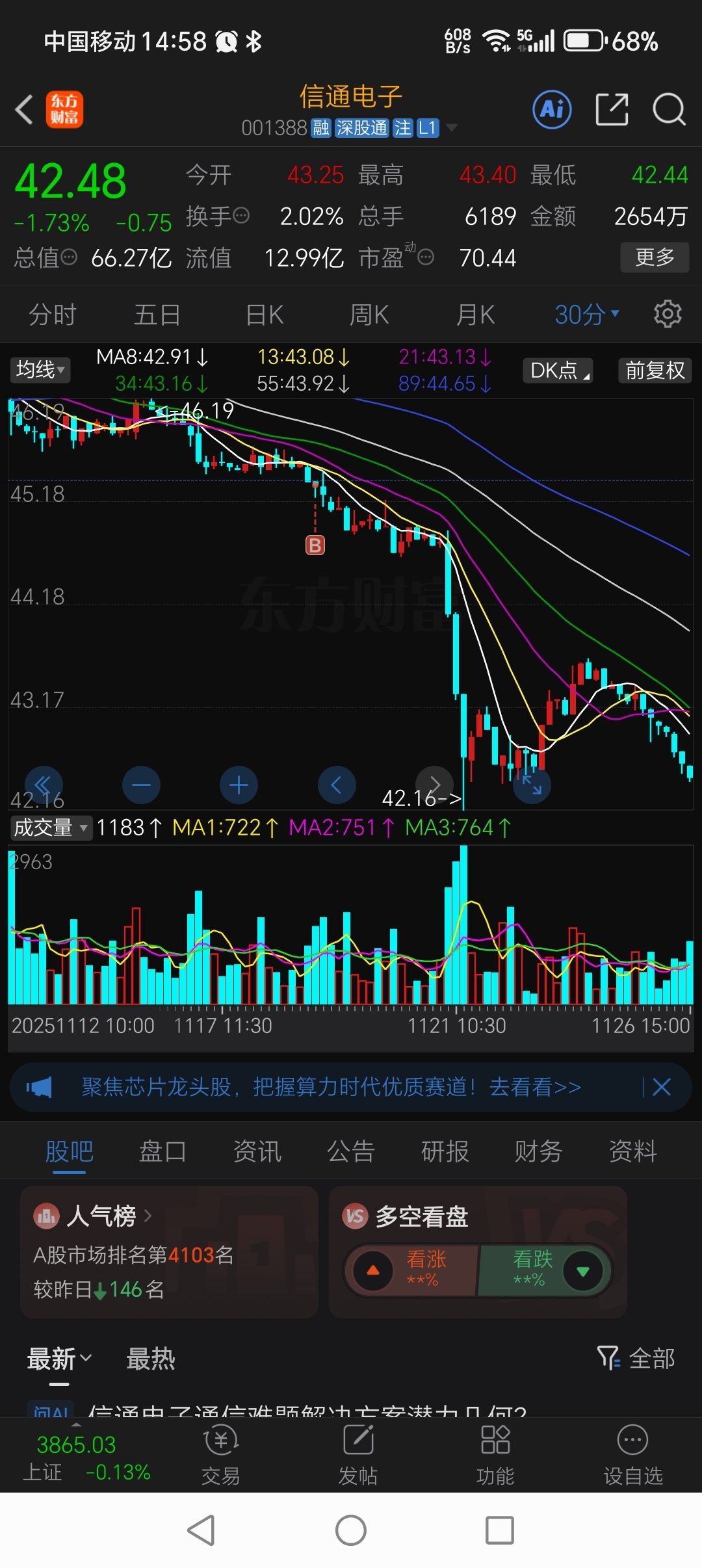This screenshot has height=1568, width=702.
Task: Tap the 市盈 info circle icon
Action: click(x=426, y=258)
